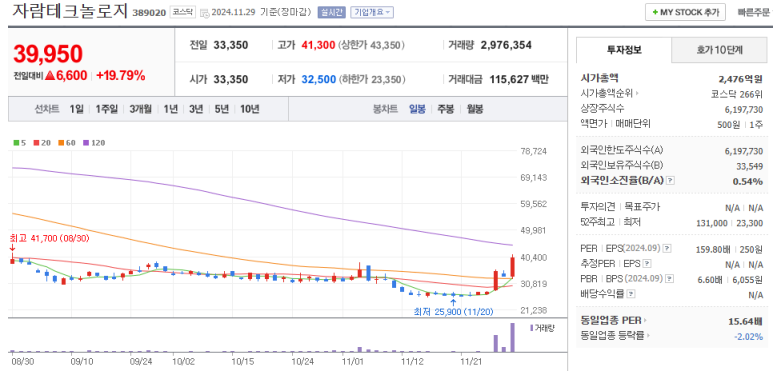Click the 거래량 volume legend marker

[x=542, y=328]
